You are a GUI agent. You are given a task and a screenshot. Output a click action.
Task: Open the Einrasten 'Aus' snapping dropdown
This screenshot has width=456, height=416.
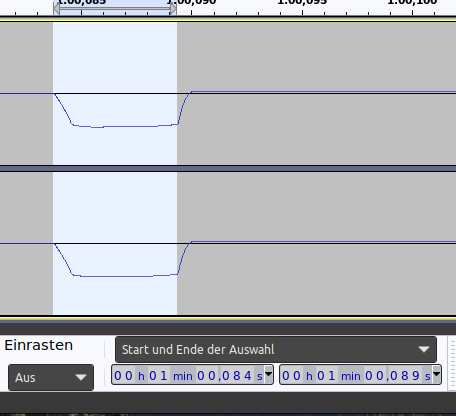tap(51, 377)
